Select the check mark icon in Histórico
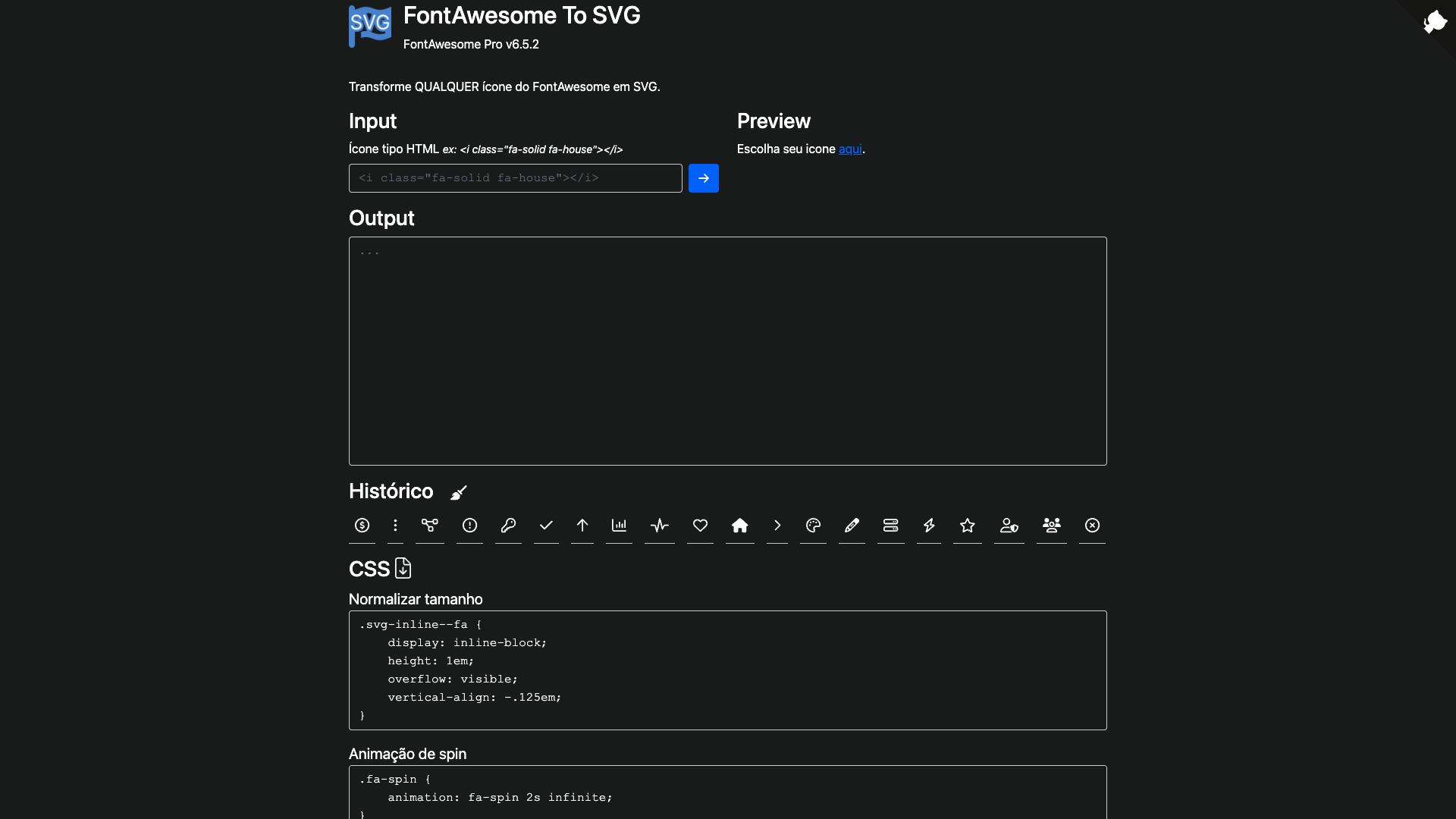 point(546,526)
